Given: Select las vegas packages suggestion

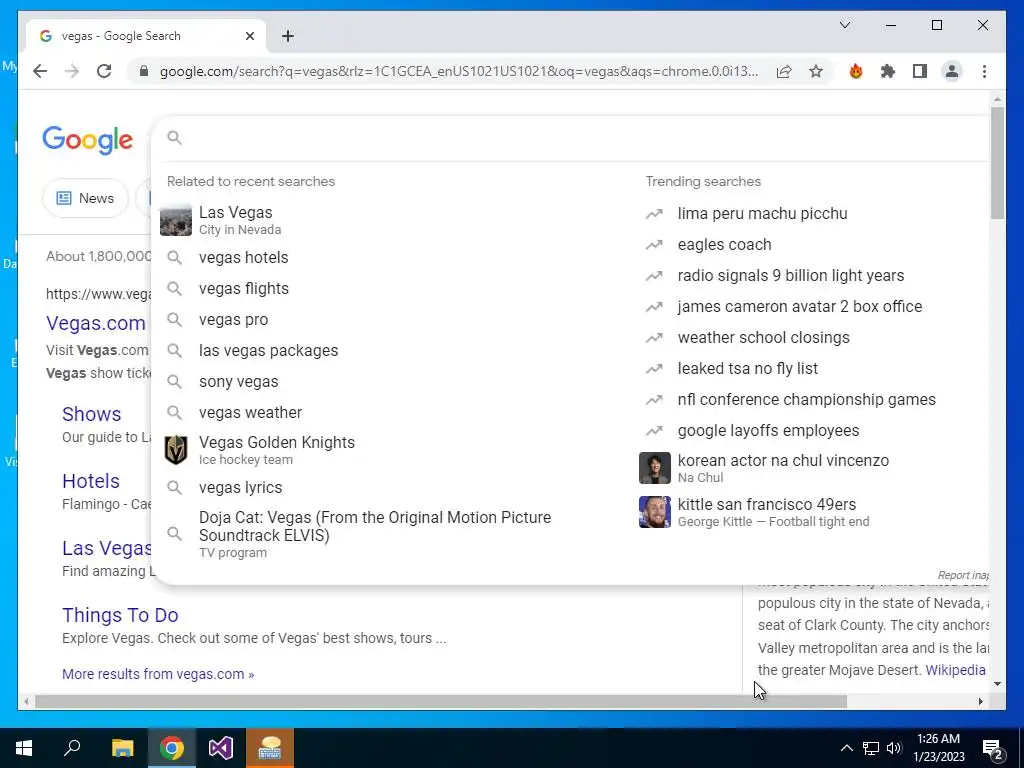Looking at the screenshot, I should pos(391,350).
